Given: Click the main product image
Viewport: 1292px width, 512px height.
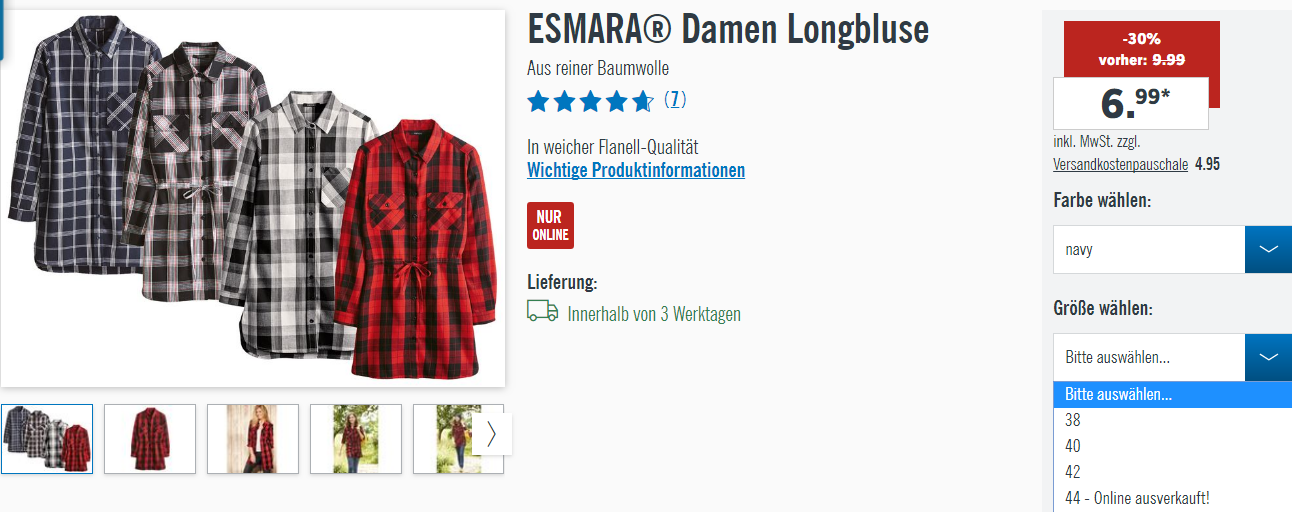Looking at the screenshot, I should coord(253,198).
